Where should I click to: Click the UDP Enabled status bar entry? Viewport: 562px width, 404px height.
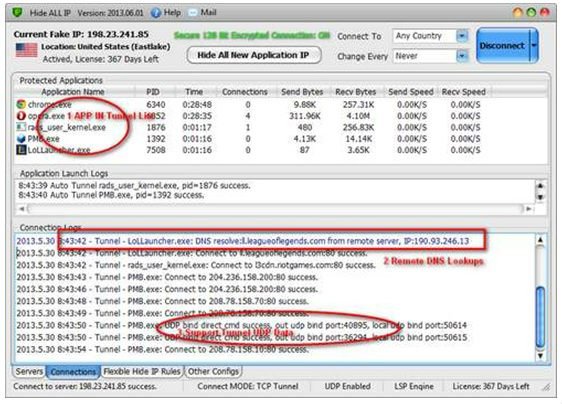point(347,386)
